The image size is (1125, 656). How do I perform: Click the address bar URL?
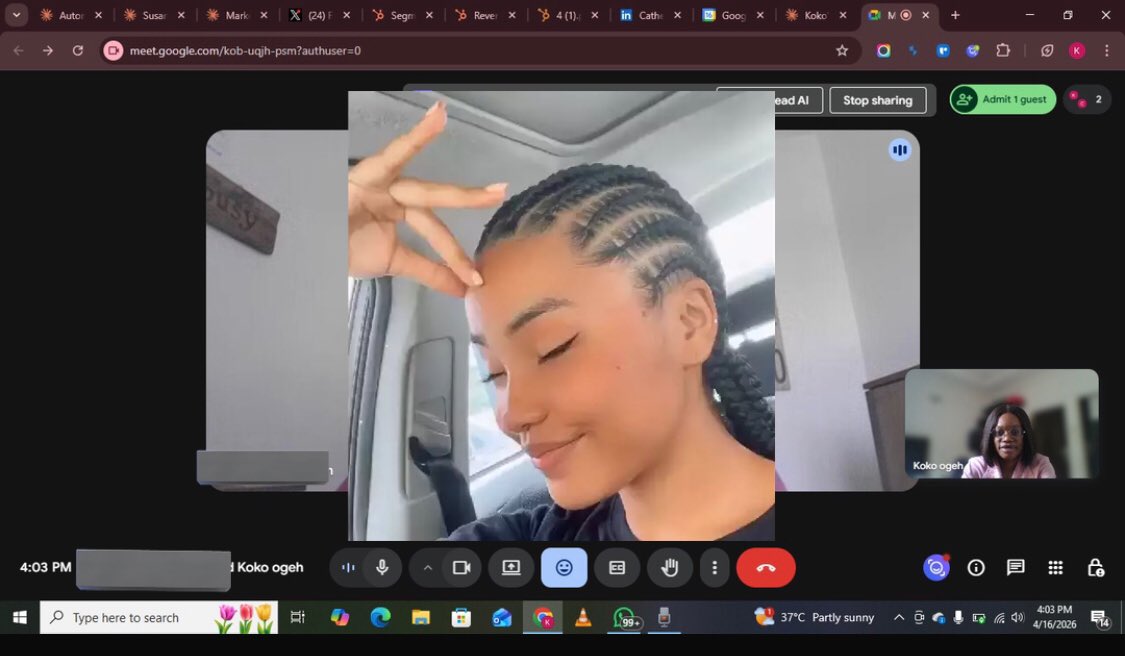tap(245, 51)
